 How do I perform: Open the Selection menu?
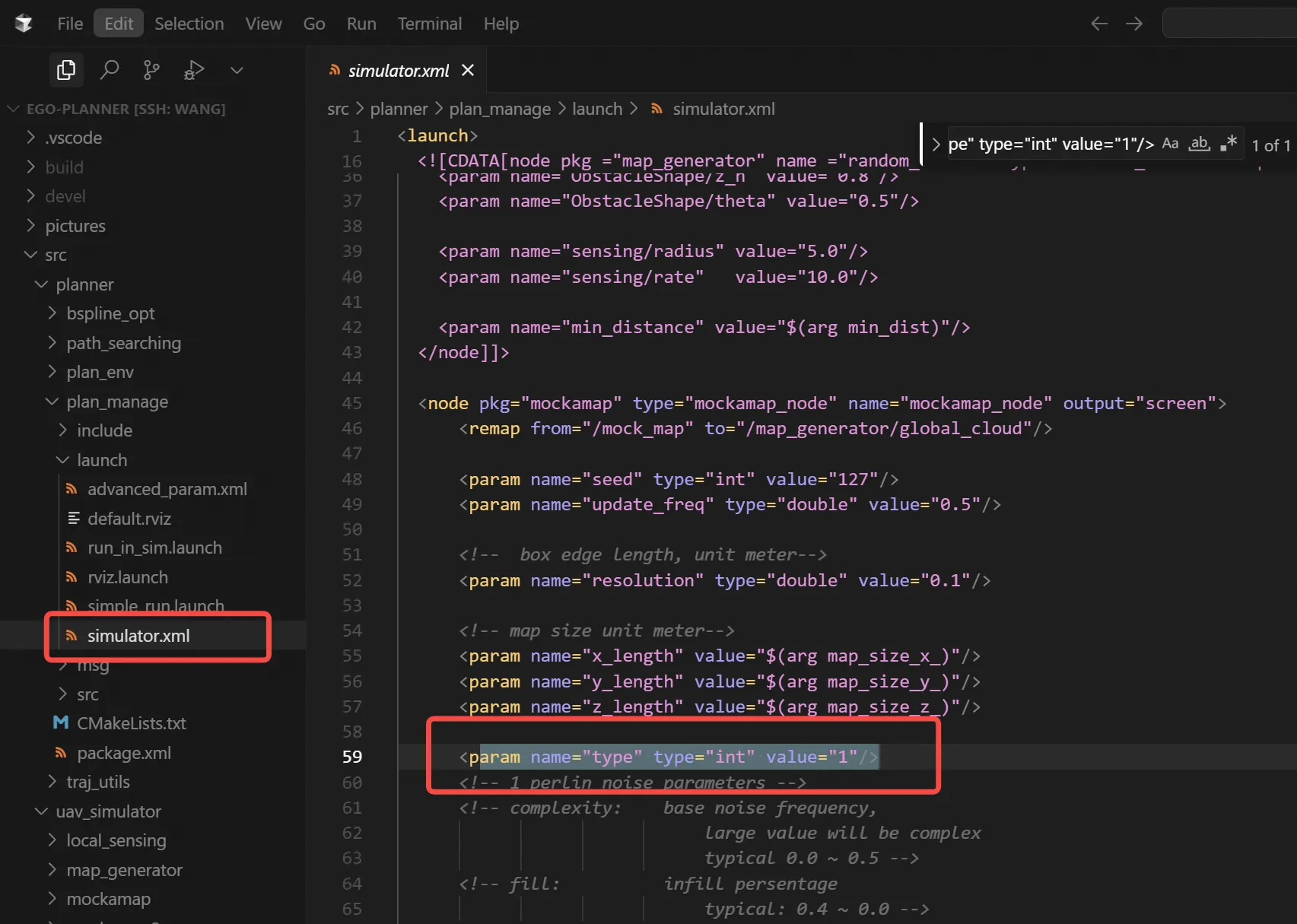tap(189, 24)
